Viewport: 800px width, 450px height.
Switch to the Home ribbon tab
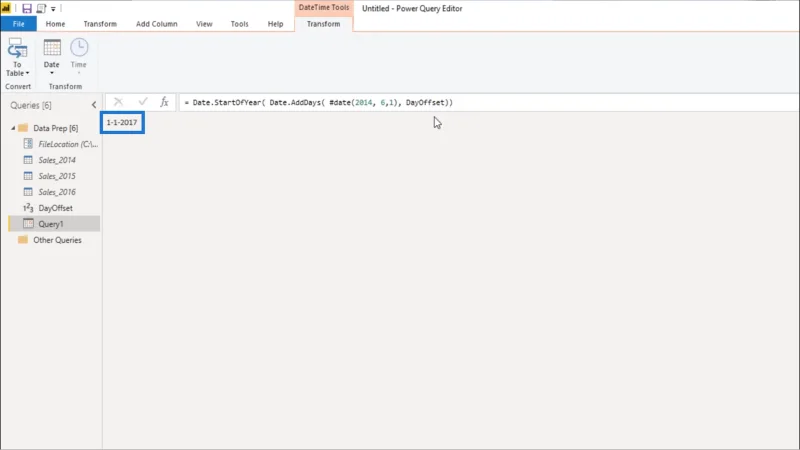(55, 24)
